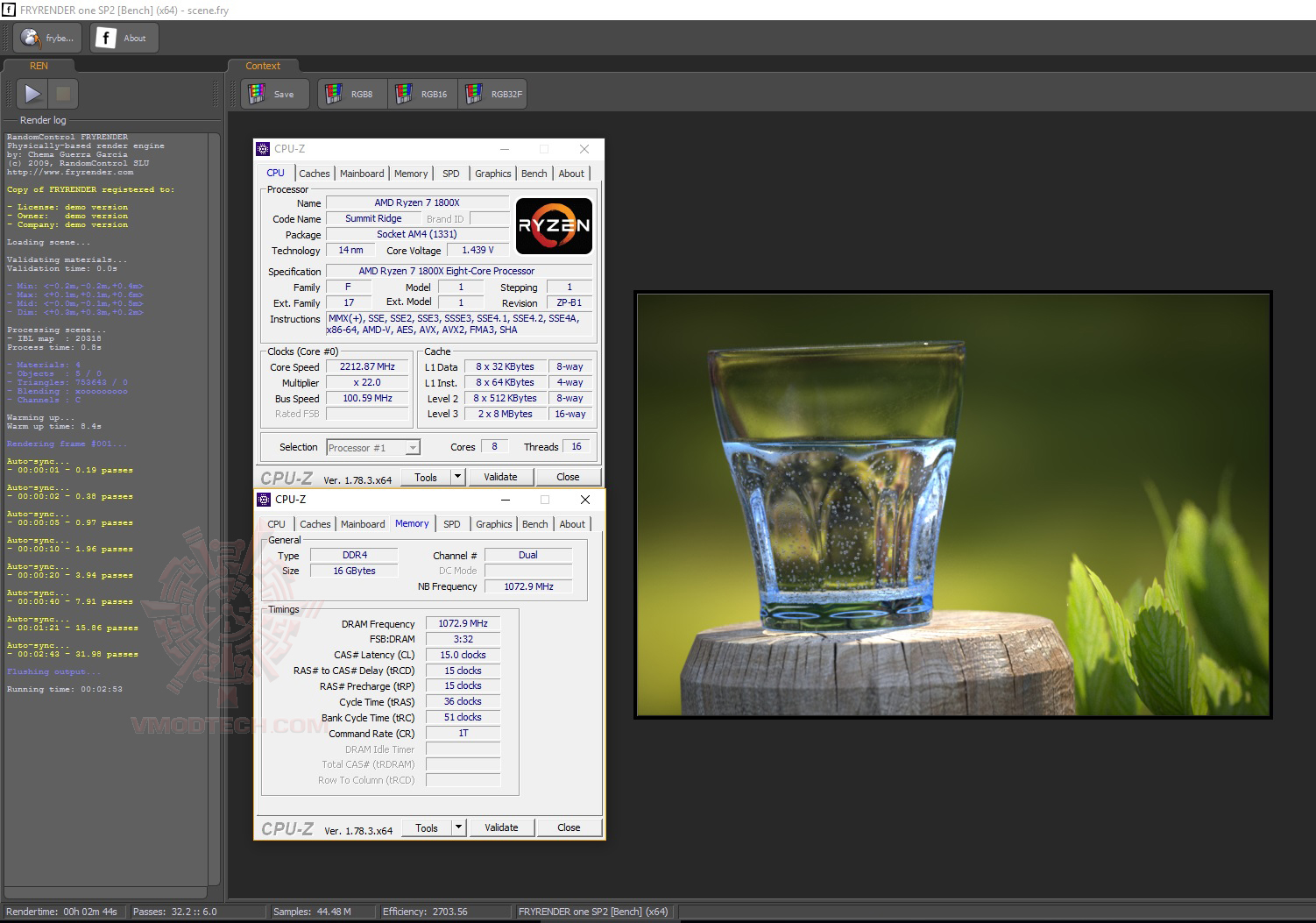Click Close button in lower CPU-Z window

coord(569,827)
